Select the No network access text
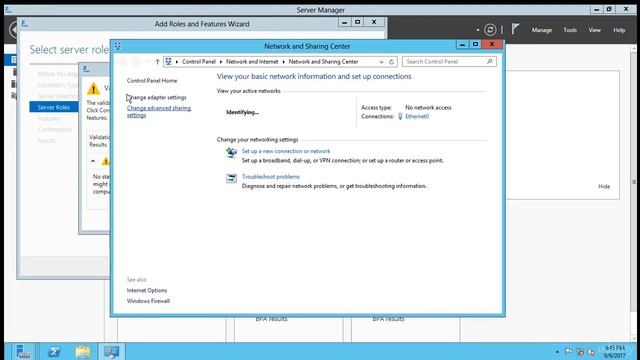640x360 pixels. coord(428,108)
